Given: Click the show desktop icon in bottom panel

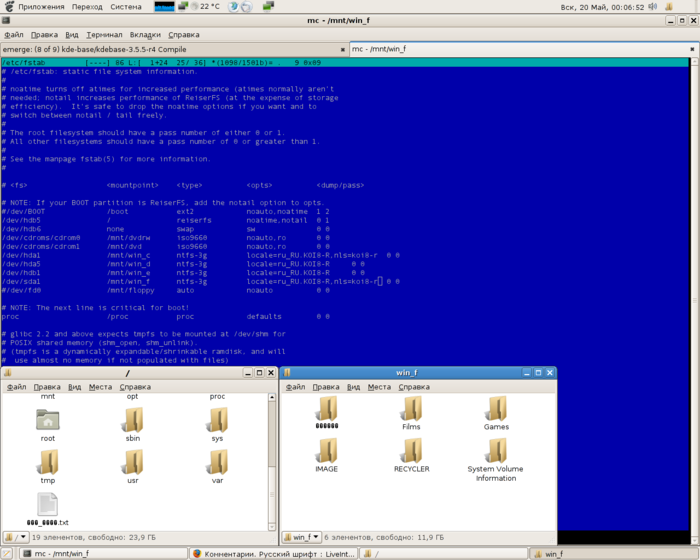Looking at the screenshot, I should coord(6,554).
